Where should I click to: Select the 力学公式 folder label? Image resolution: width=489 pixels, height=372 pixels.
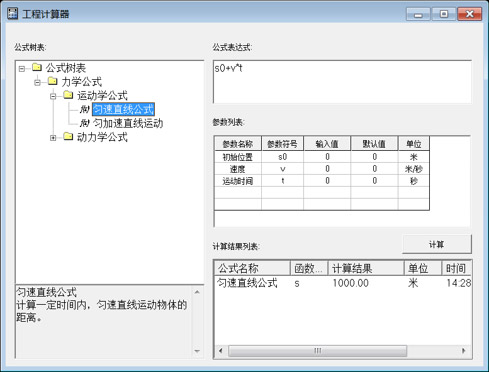pyautogui.click(x=82, y=82)
